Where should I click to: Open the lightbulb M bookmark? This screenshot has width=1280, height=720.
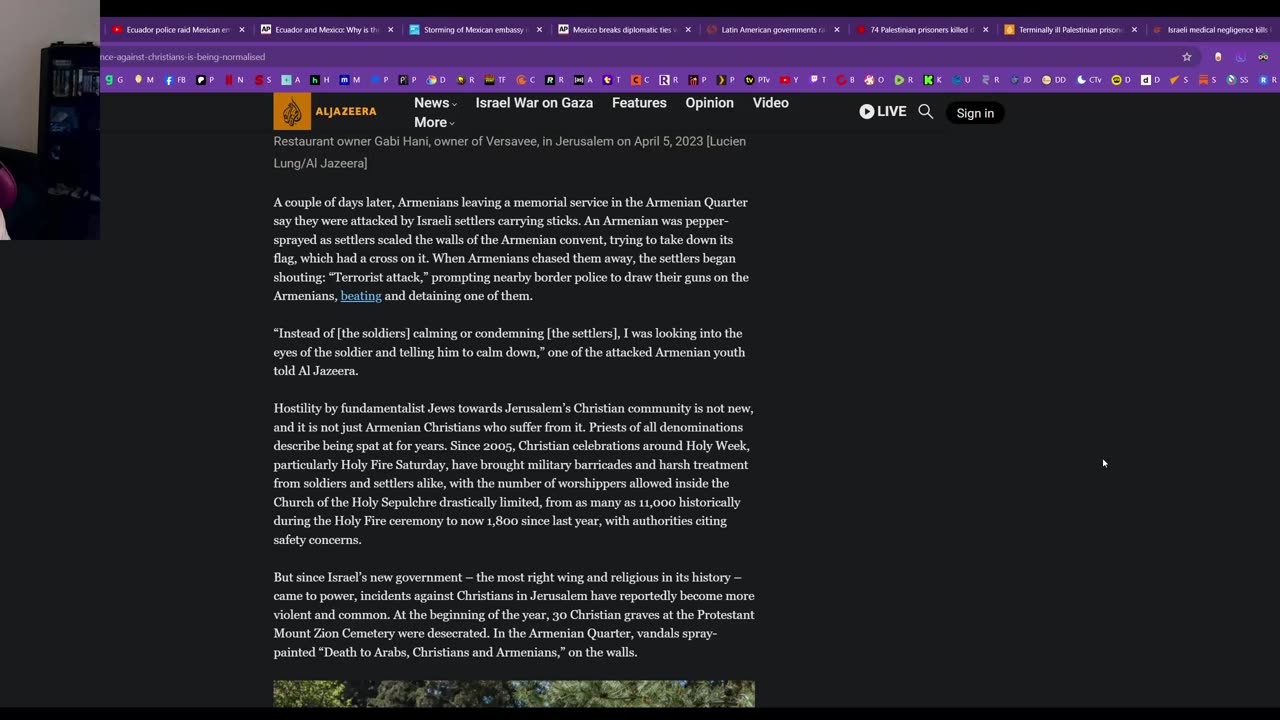[x=144, y=80]
